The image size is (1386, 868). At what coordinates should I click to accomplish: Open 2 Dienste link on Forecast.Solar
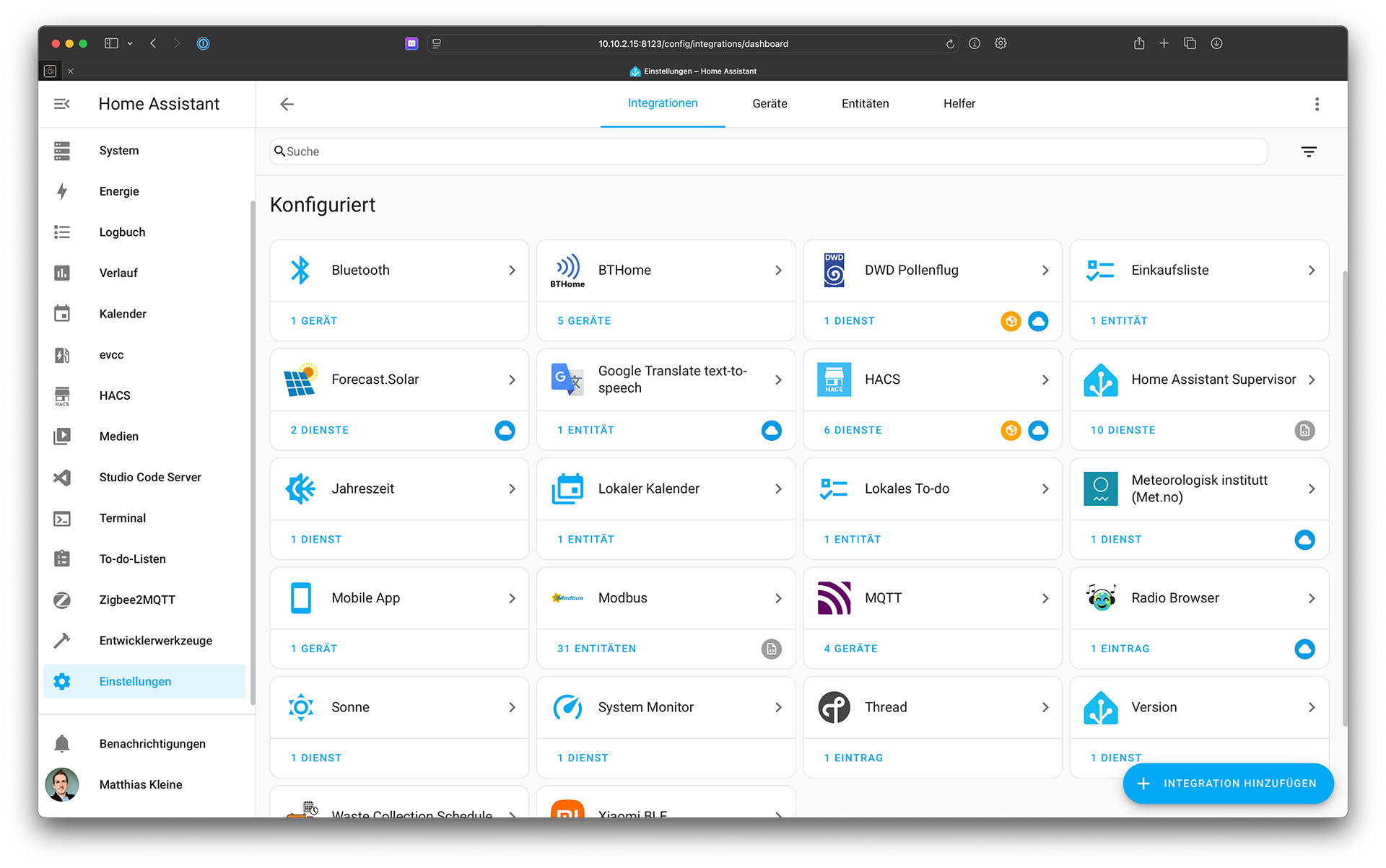pos(320,431)
